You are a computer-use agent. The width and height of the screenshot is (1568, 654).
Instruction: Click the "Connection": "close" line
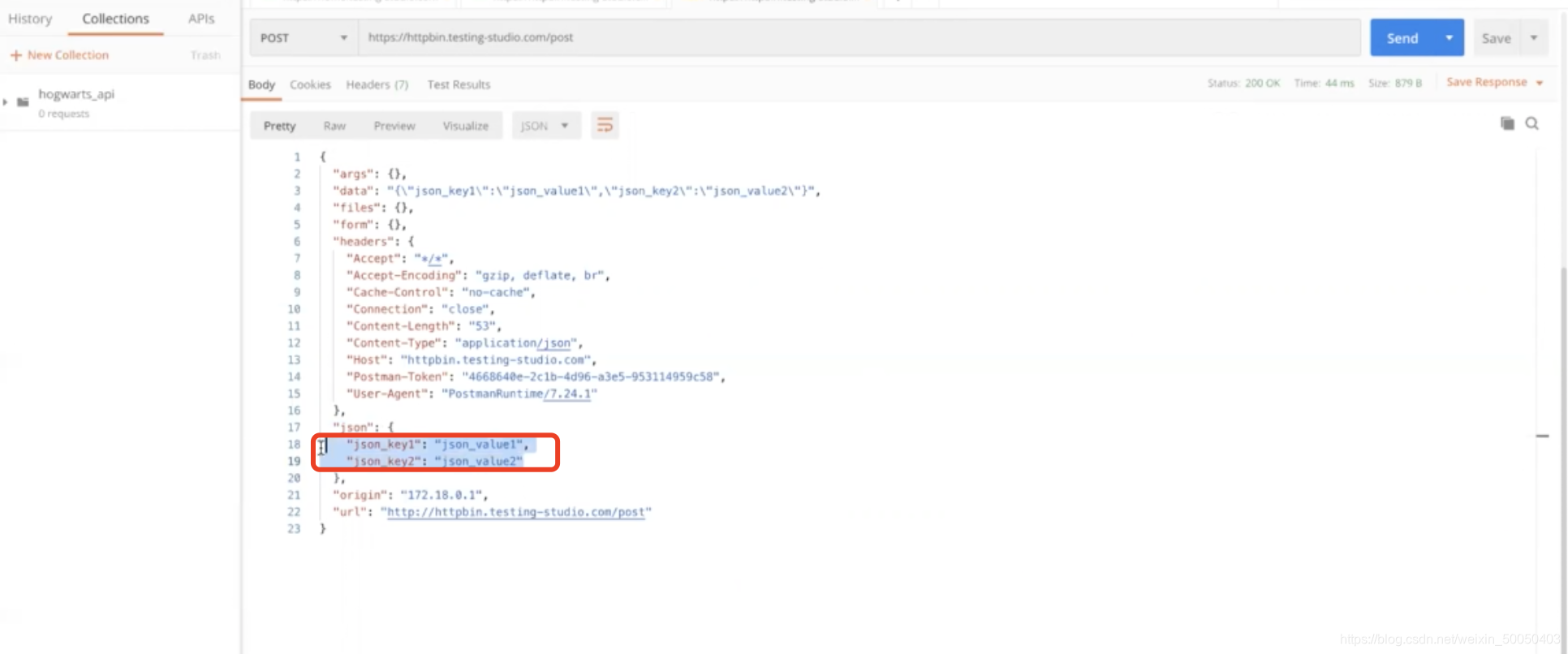(420, 309)
